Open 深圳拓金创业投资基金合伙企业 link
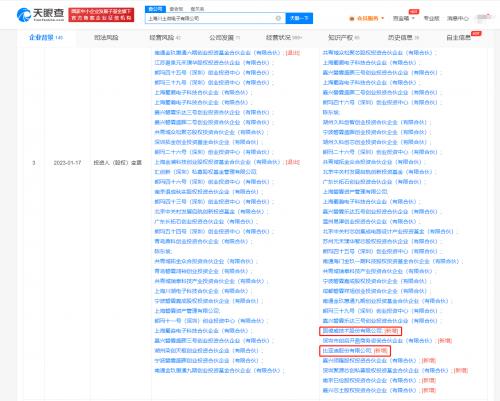This screenshot has height=401, width=500. click(207, 142)
